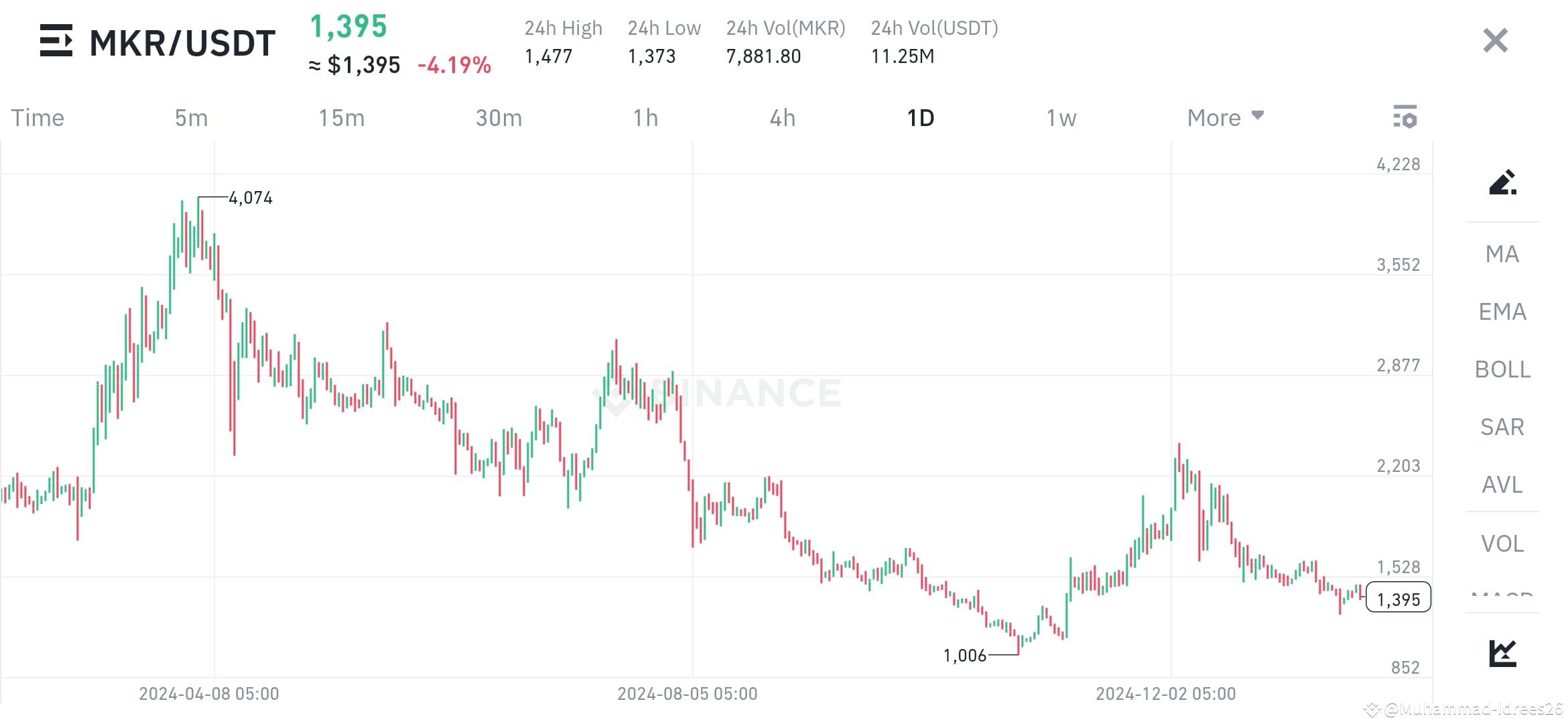Select the 4h interval tab
1568x724 pixels.
pos(782,117)
